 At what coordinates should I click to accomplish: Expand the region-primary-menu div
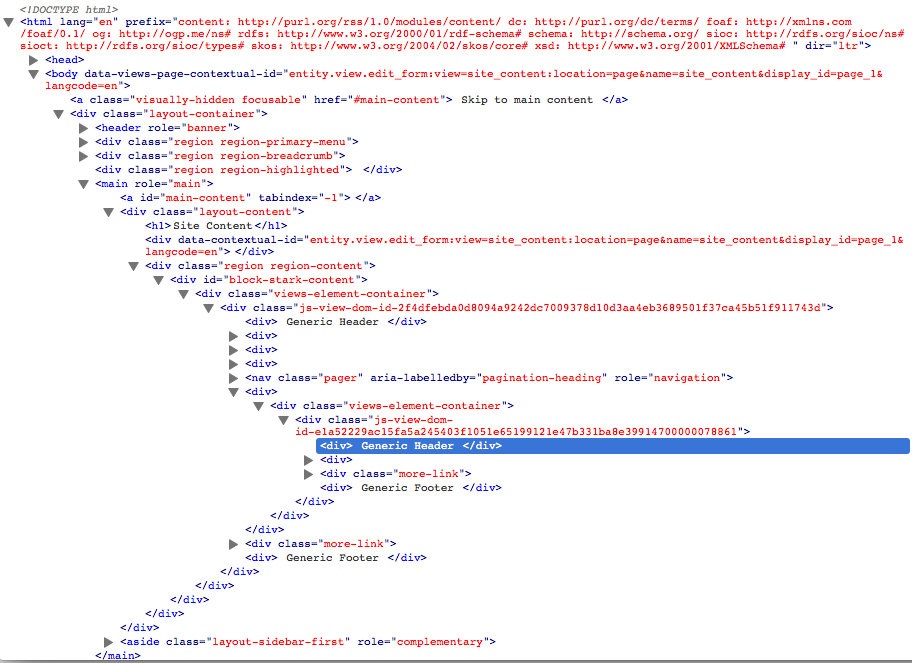(84, 141)
